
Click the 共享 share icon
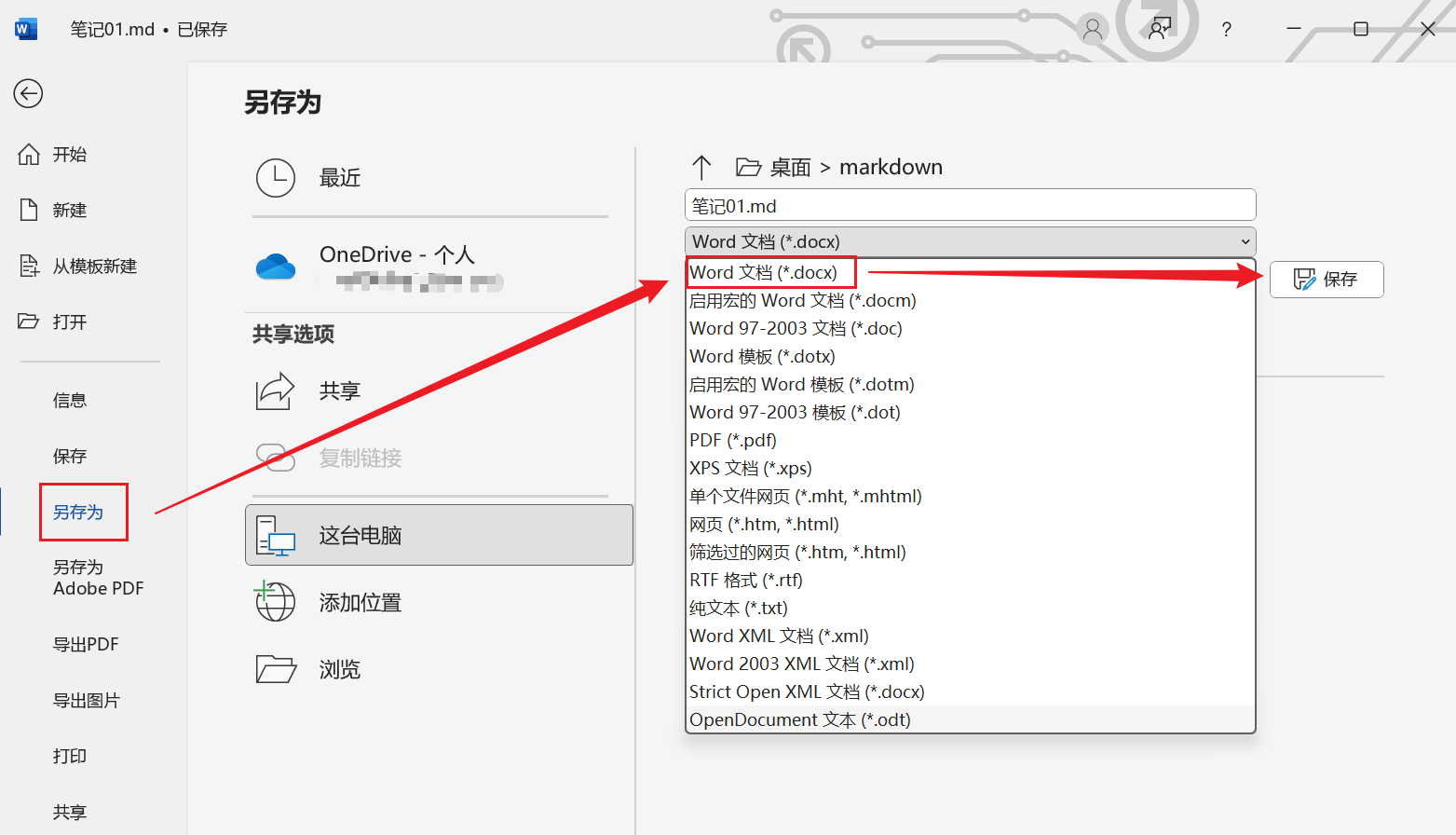(x=276, y=390)
